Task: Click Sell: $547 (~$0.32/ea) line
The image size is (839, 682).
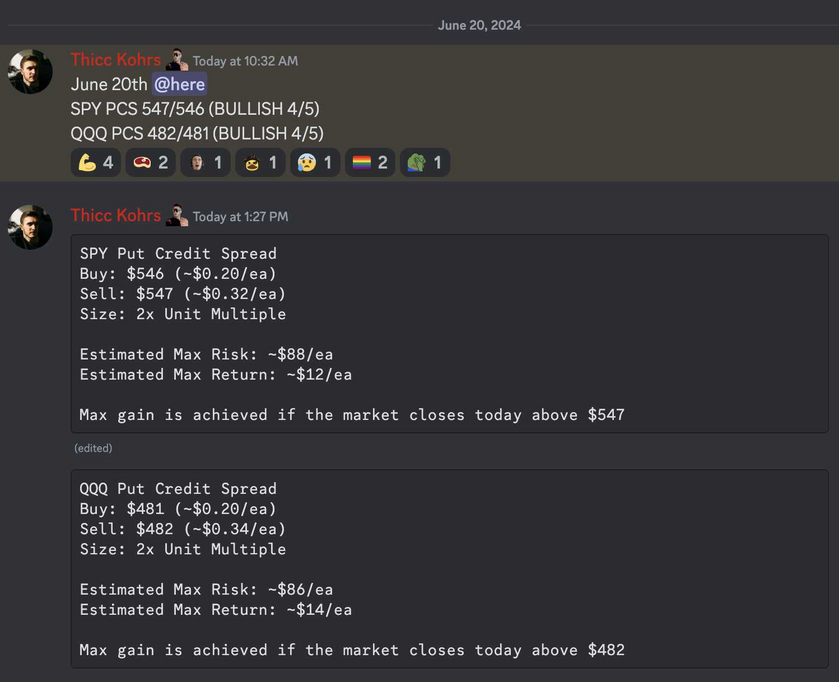Action: [183, 294]
